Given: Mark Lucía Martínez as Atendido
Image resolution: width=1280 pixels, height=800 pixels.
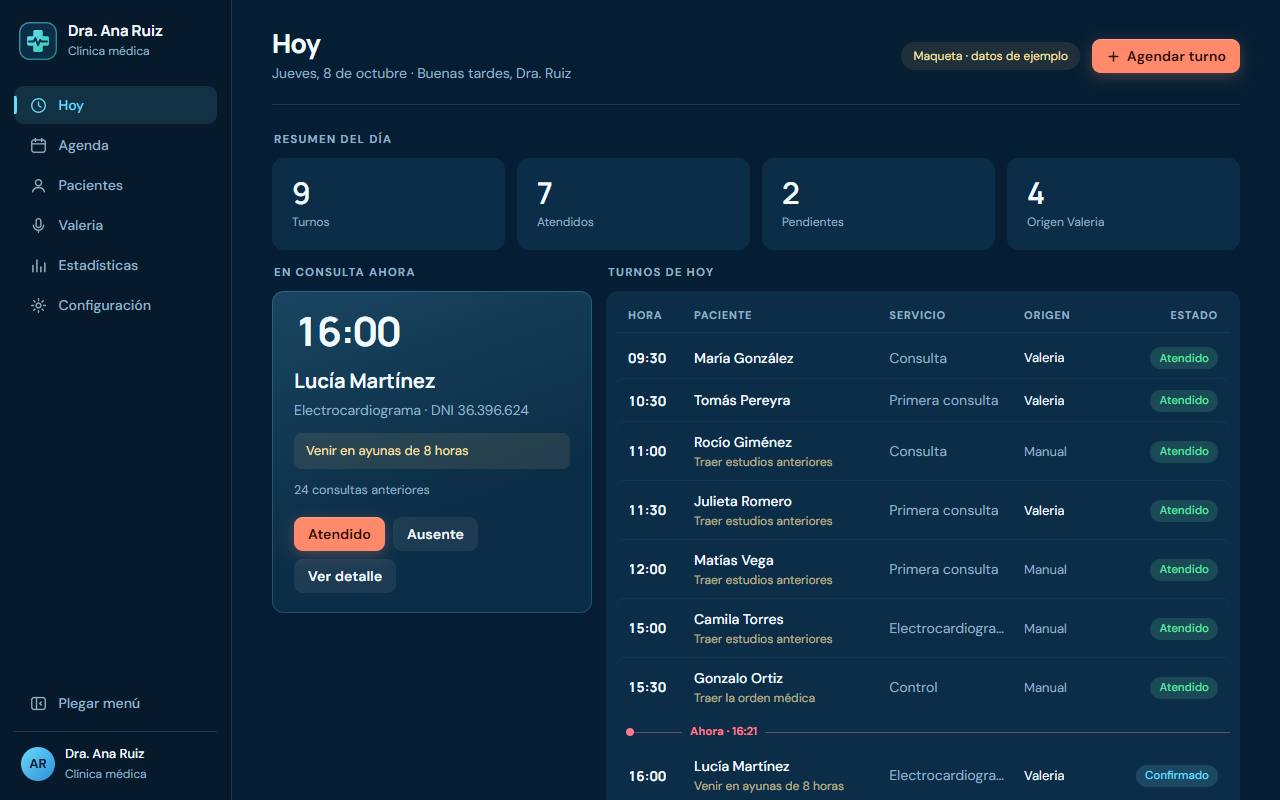Looking at the screenshot, I should tap(339, 534).
